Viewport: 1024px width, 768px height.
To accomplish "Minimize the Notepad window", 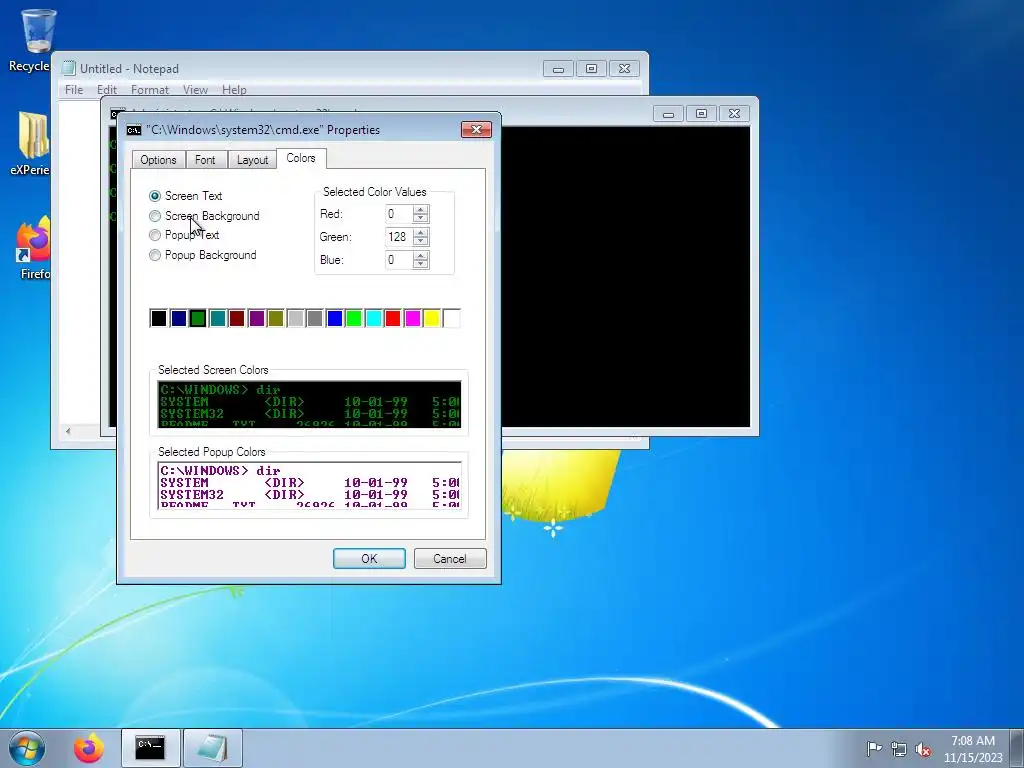I will [x=558, y=69].
